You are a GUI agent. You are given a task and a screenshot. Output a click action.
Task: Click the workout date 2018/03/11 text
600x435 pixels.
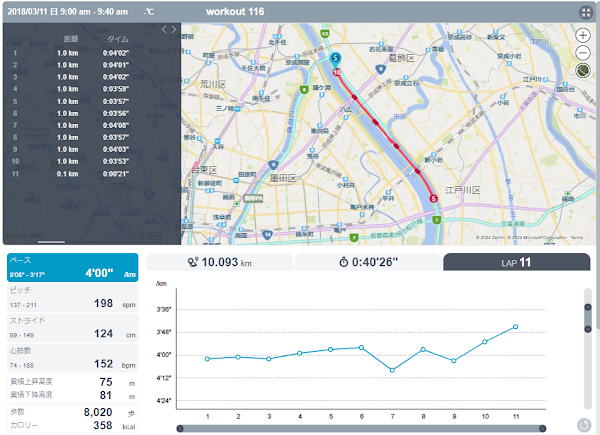click(67, 12)
